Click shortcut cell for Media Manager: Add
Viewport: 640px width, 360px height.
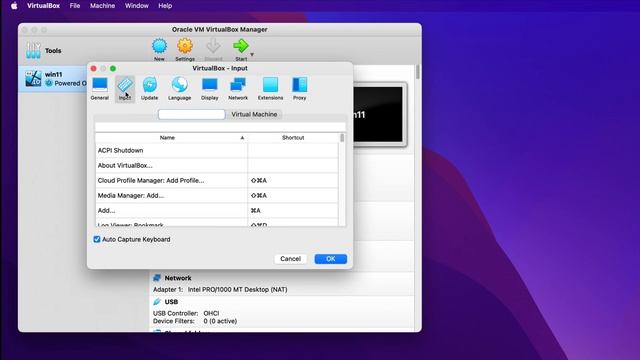click(x=293, y=196)
